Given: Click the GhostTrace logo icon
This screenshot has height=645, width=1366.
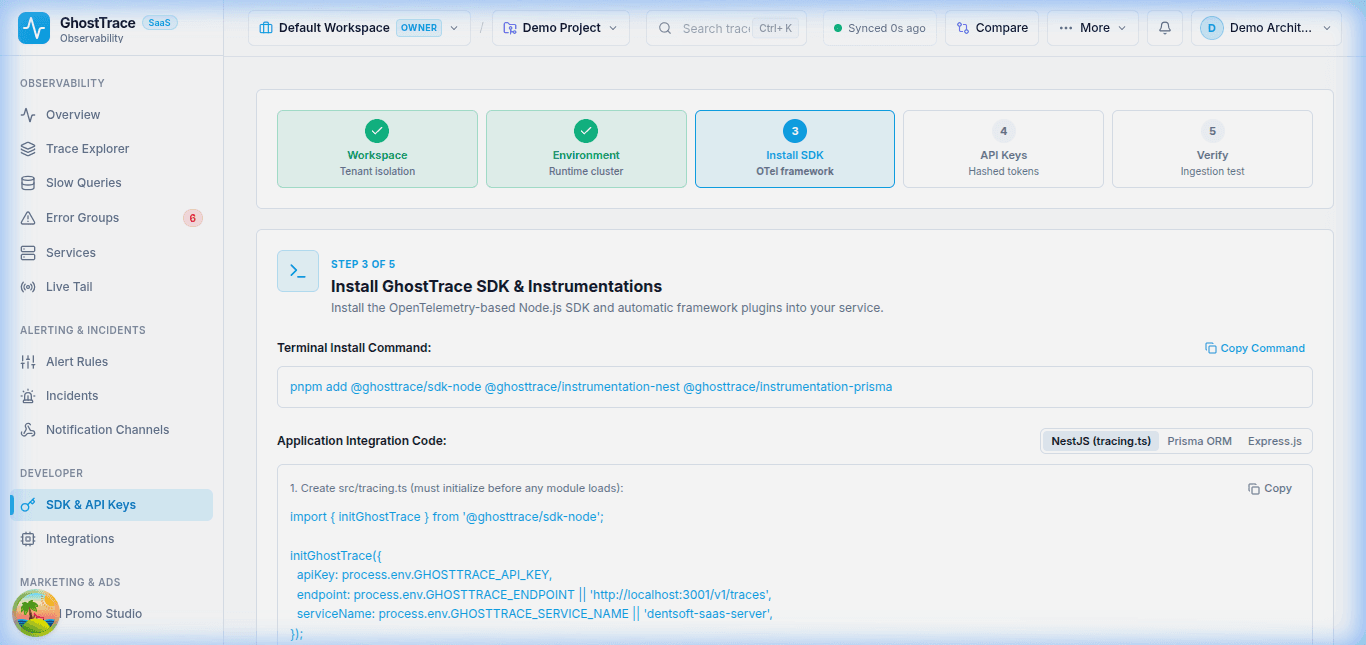Looking at the screenshot, I should [x=34, y=28].
